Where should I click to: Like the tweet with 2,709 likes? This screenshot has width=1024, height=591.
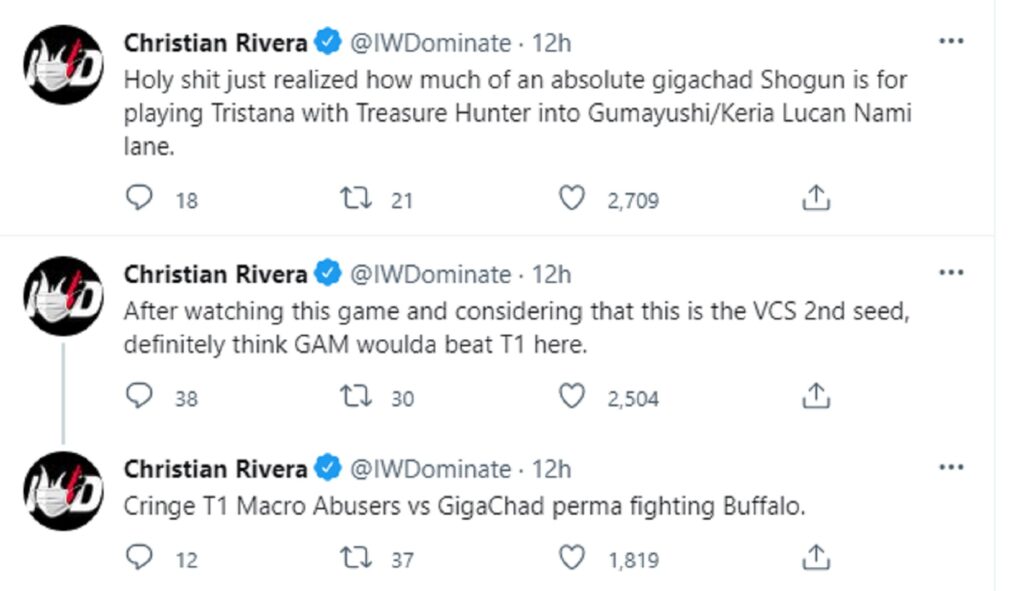tap(571, 199)
